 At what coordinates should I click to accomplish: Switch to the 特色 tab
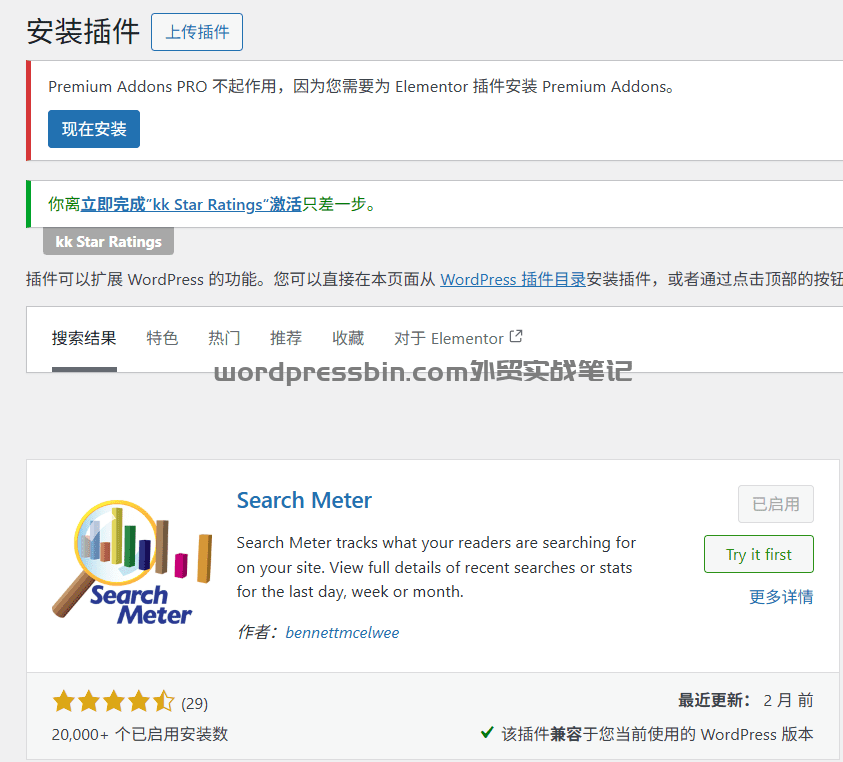point(162,337)
